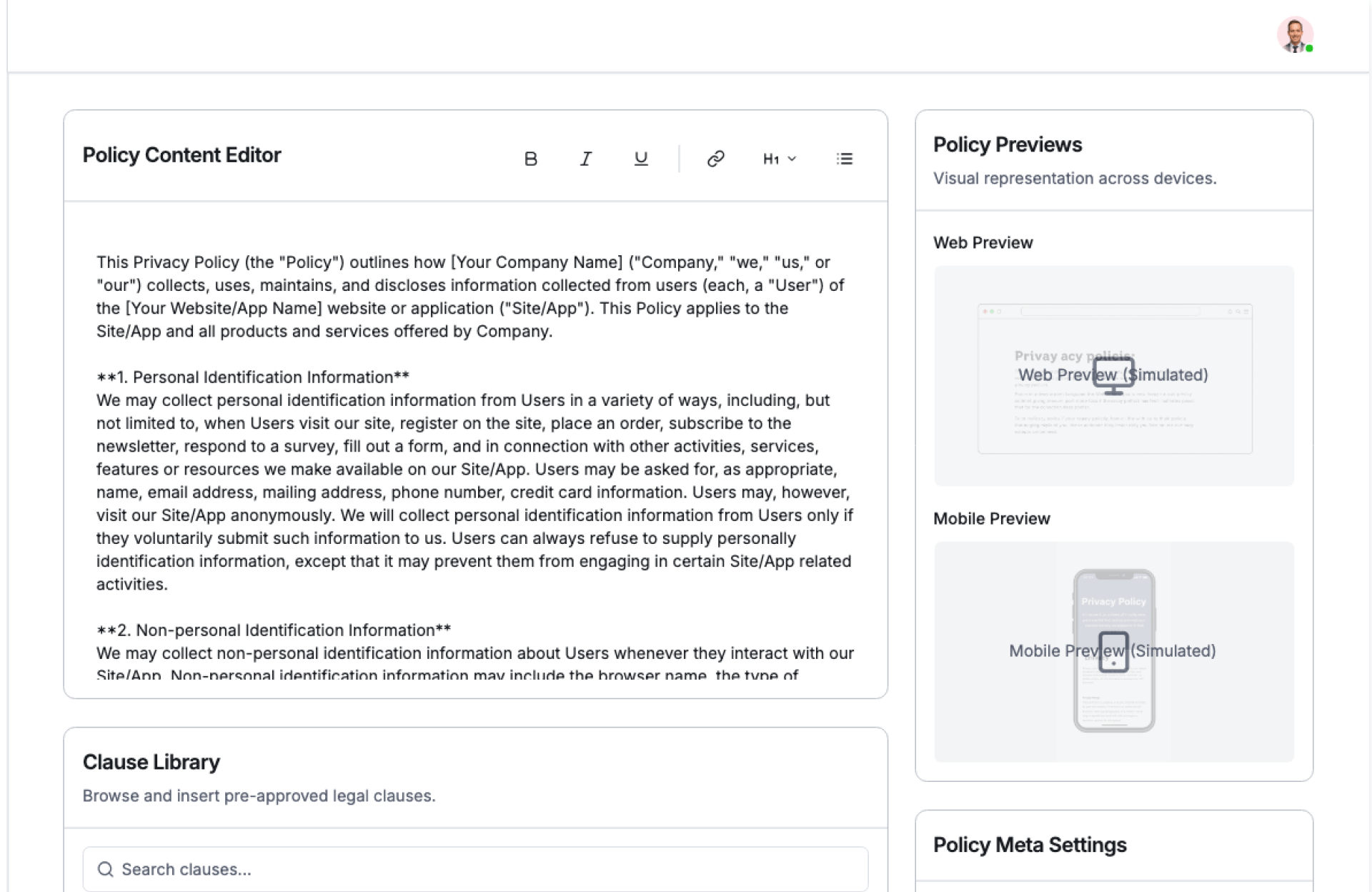Click the Clause Library section heading

click(151, 762)
